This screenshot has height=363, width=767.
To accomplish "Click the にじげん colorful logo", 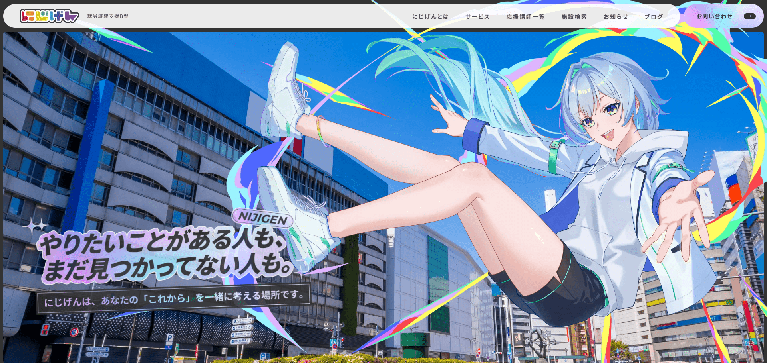I will 49,16.
